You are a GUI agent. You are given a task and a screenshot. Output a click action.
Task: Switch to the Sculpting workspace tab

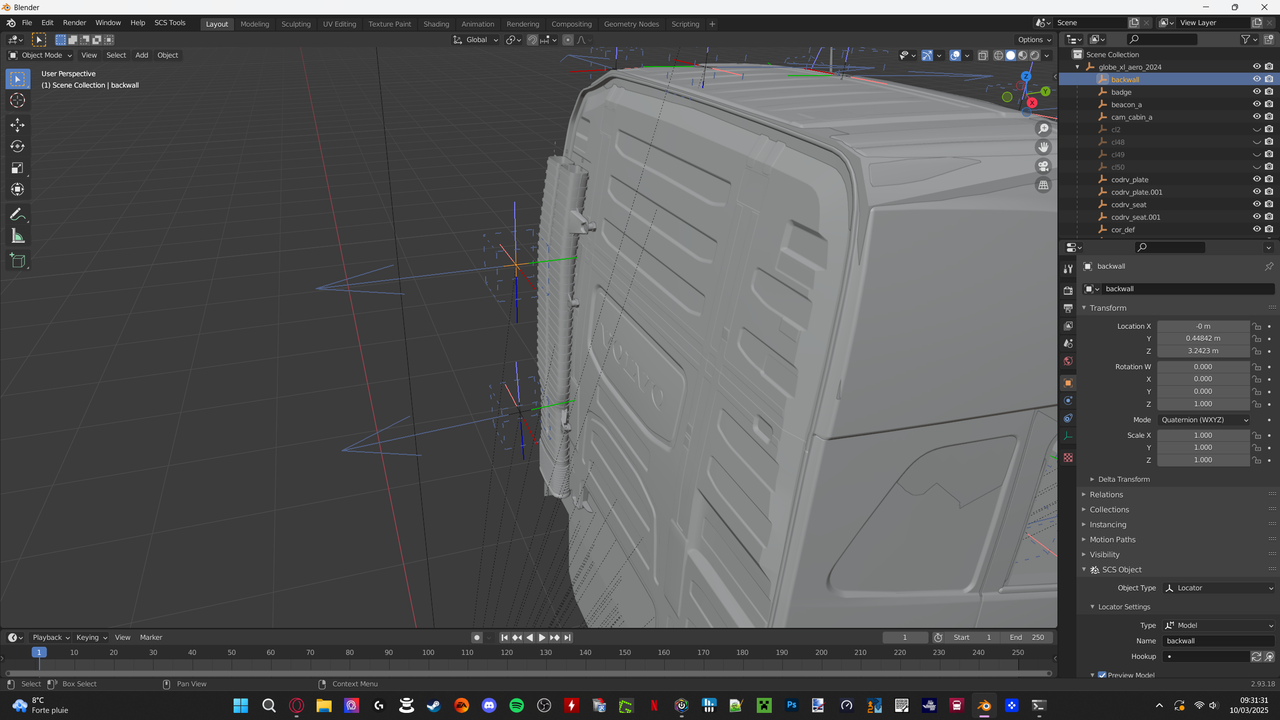pos(295,24)
